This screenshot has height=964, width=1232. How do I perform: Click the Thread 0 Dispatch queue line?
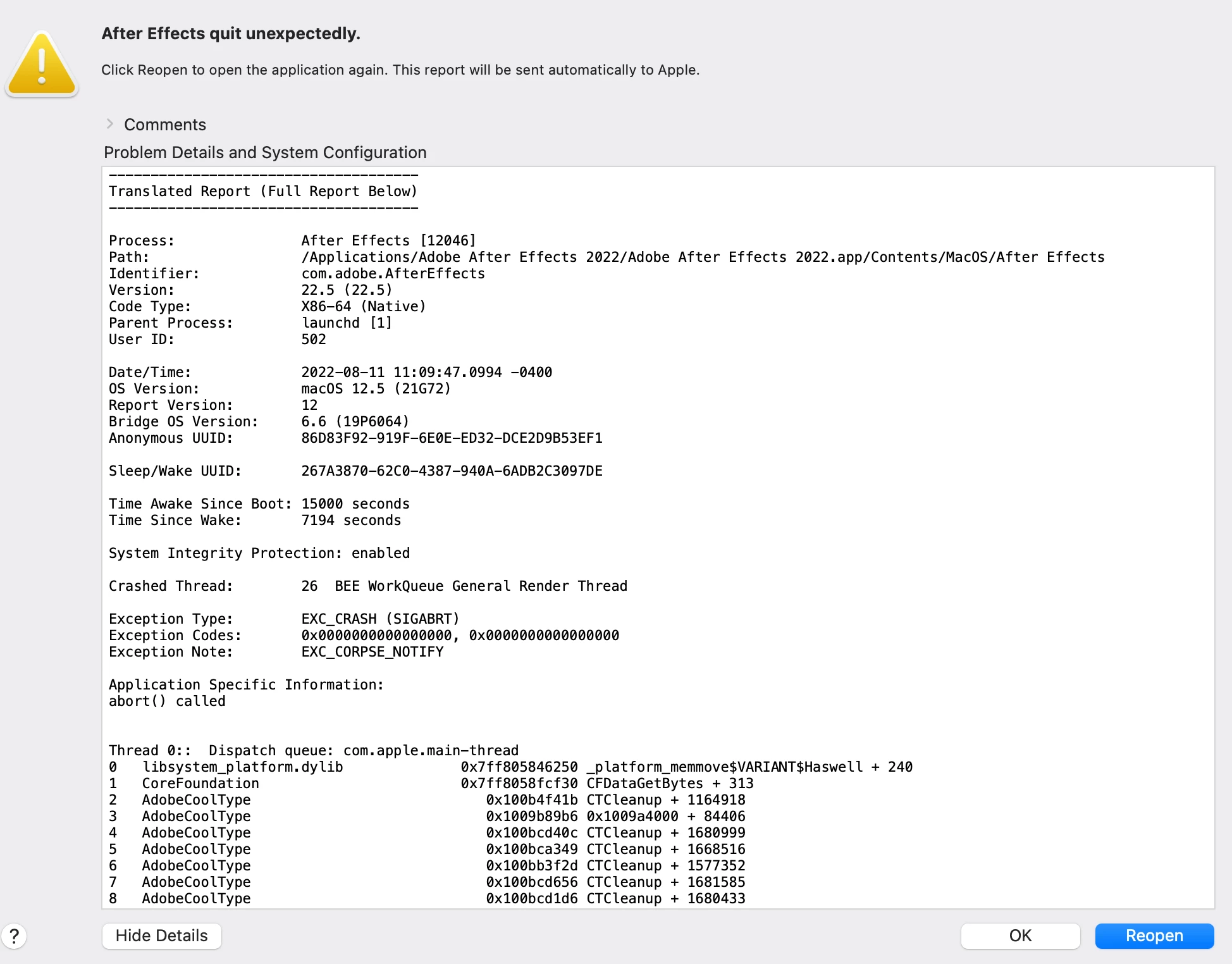313,750
